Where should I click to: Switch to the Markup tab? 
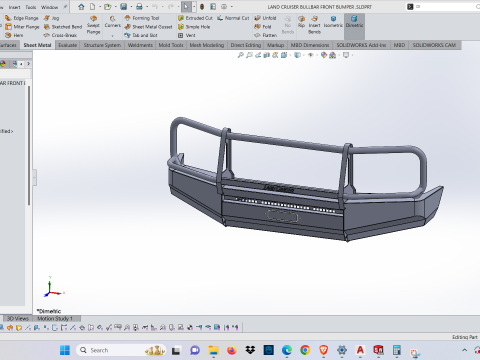tap(275, 45)
